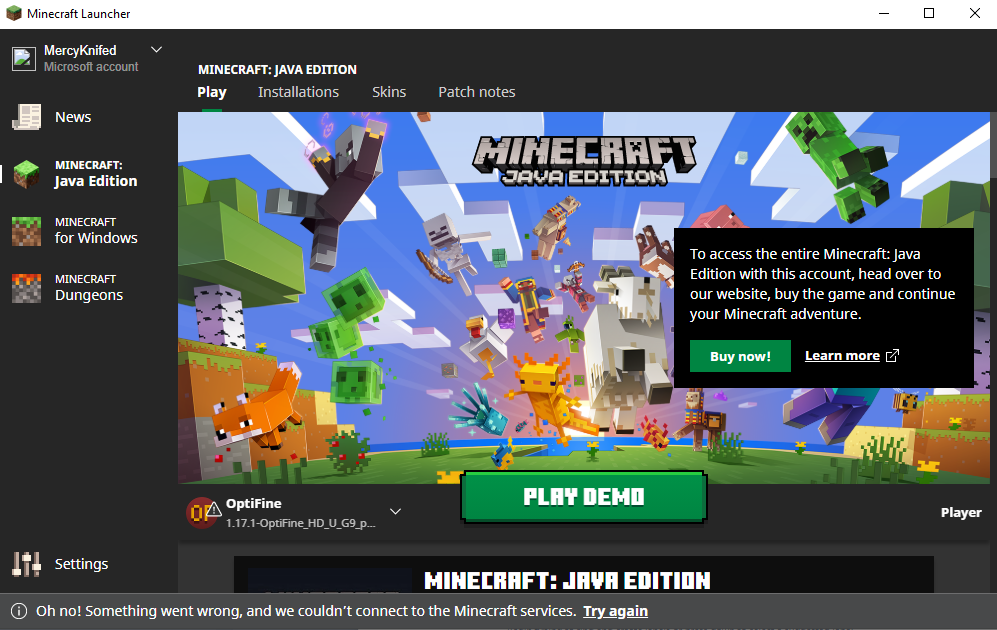Viewport: 997px width, 630px height.
Task: View the Patch notes tab
Action: (477, 92)
